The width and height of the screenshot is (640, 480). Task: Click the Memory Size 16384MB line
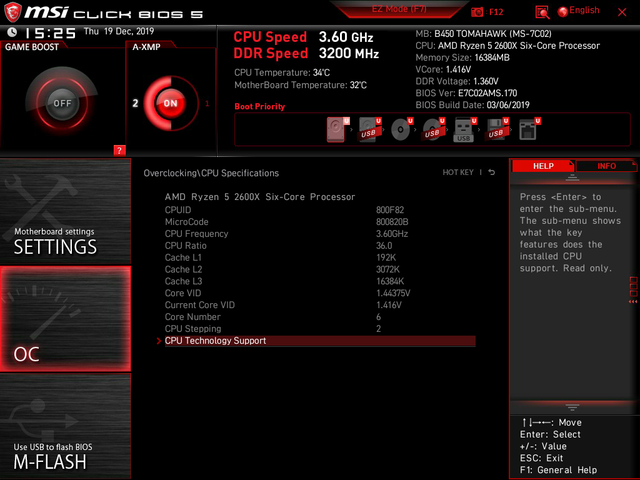pyautogui.click(x=462, y=58)
